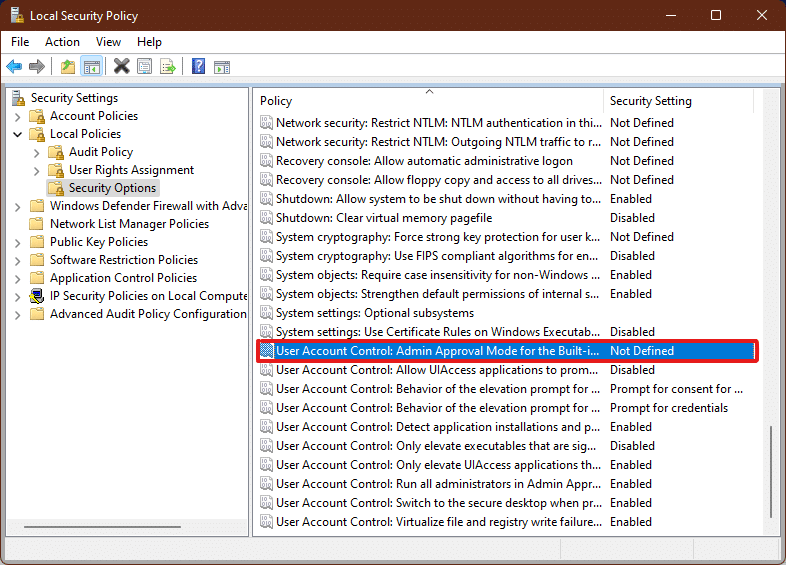Select System objects: Strengthen default permissions policy
Screen dimensions: 786x565
pos(507,294)
